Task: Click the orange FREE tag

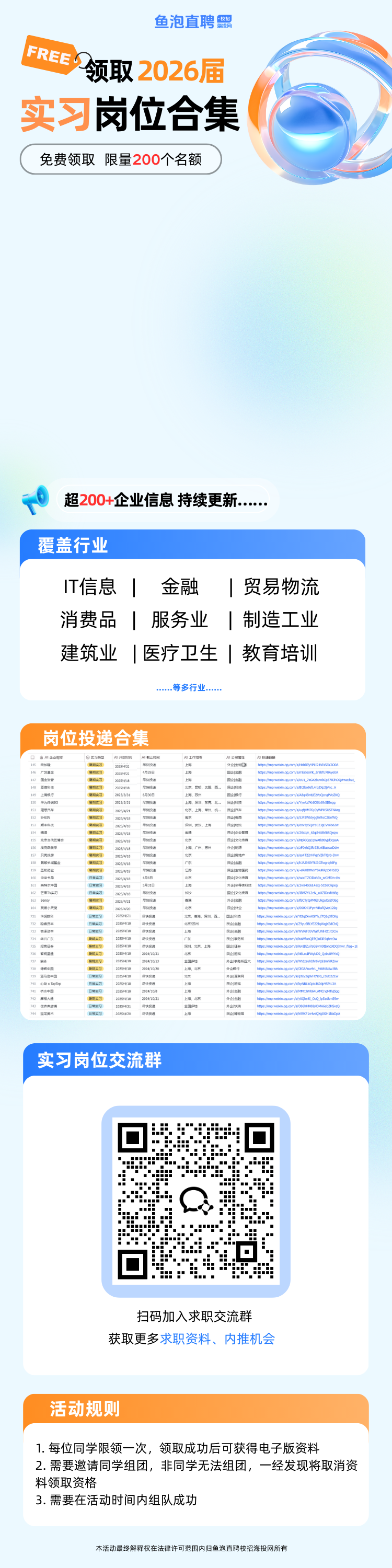Action: pos(51,55)
